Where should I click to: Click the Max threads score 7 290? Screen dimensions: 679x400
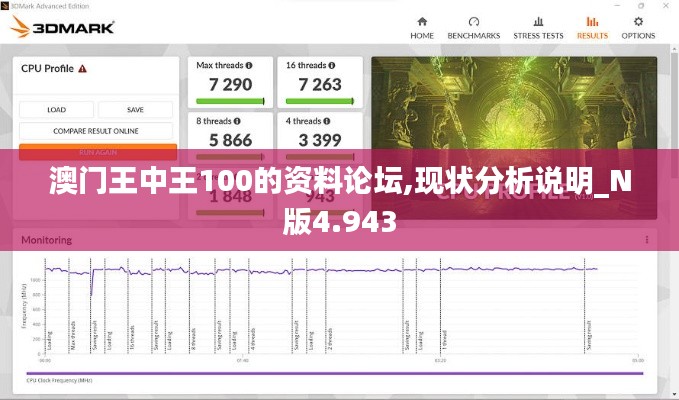tap(230, 84)
